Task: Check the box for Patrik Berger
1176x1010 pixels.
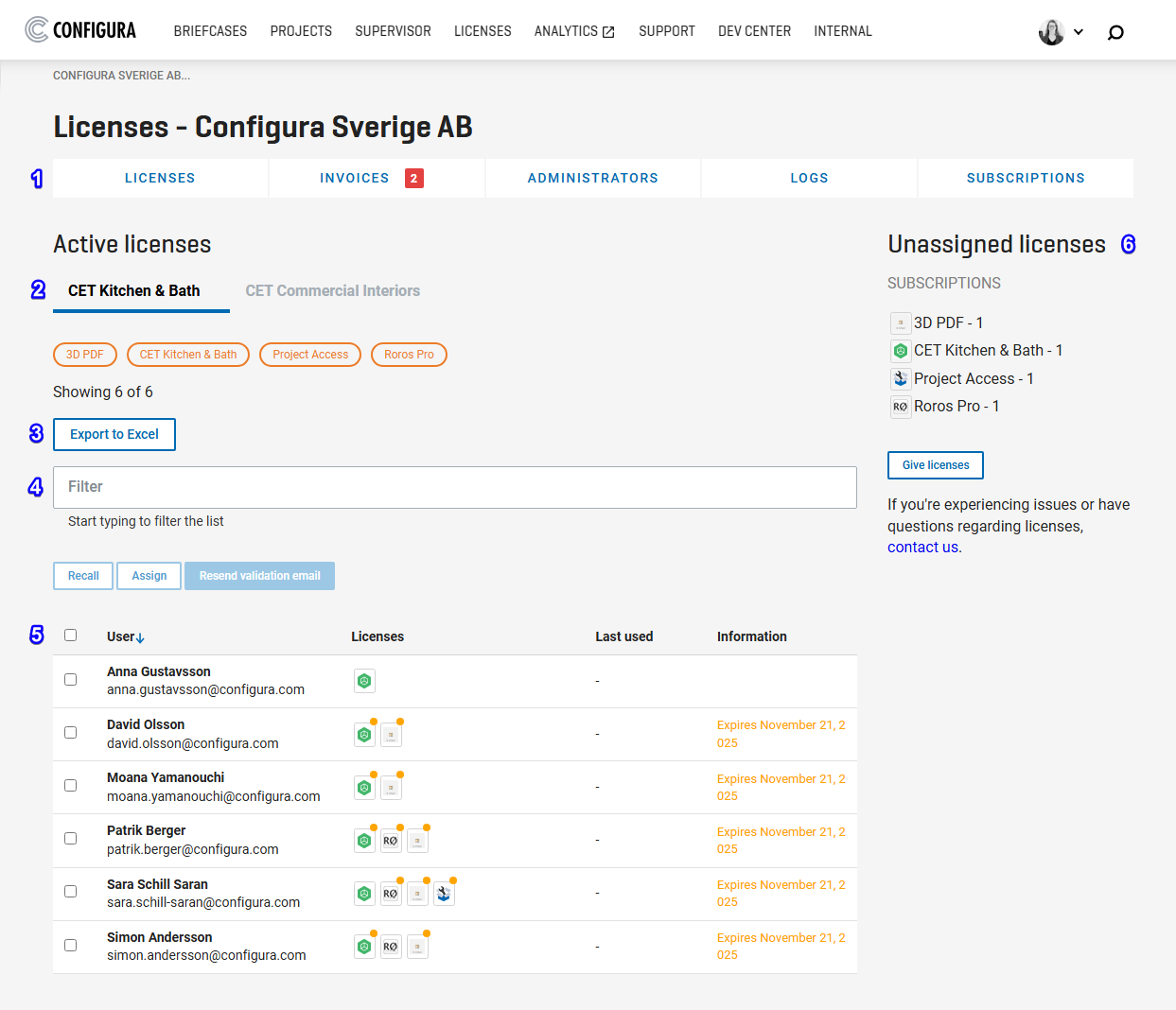Action: click(70, 839)
